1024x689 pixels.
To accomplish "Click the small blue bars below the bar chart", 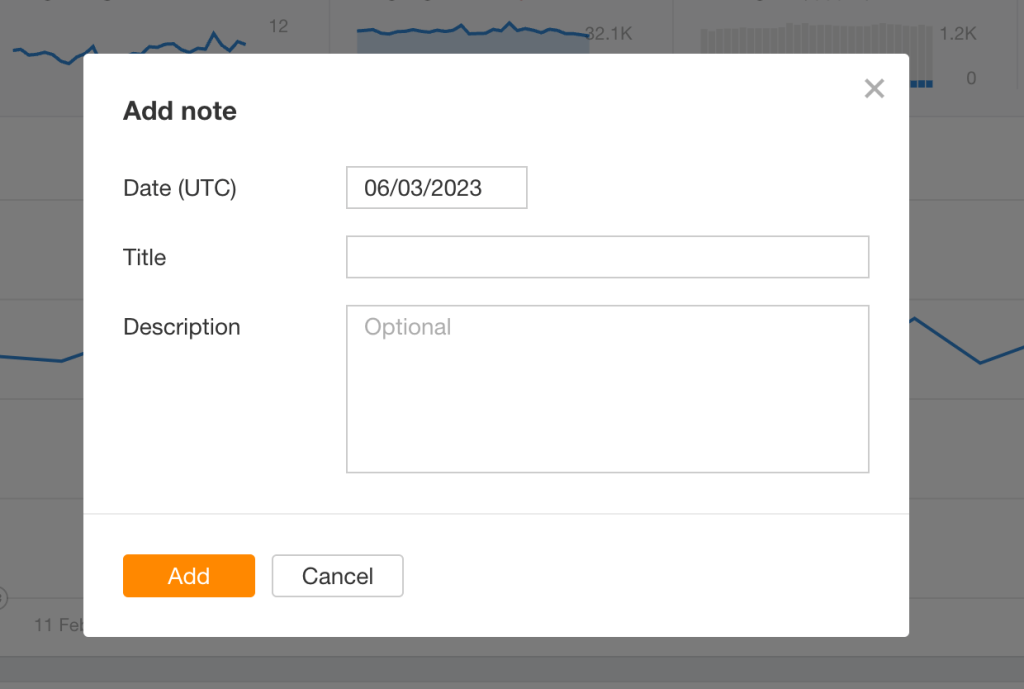I will coord(922,84).
